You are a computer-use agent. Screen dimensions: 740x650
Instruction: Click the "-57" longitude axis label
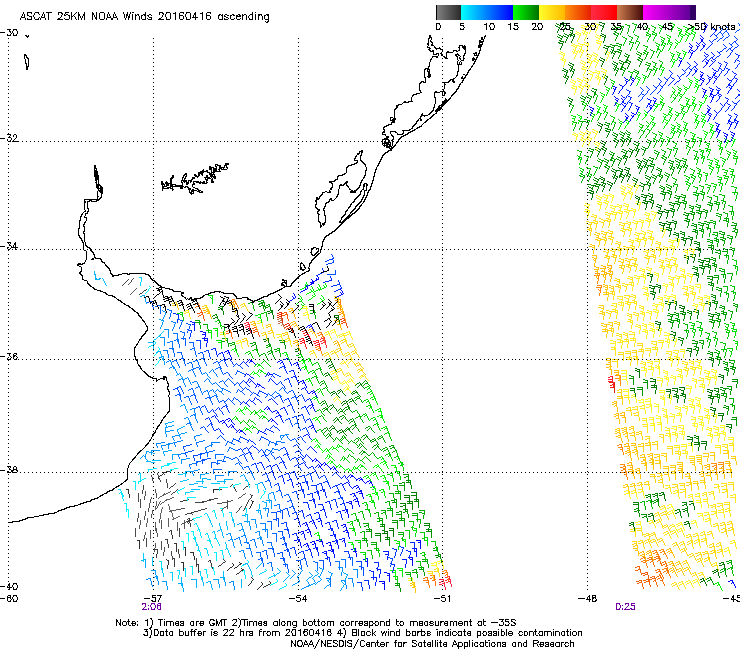point(152,599)
